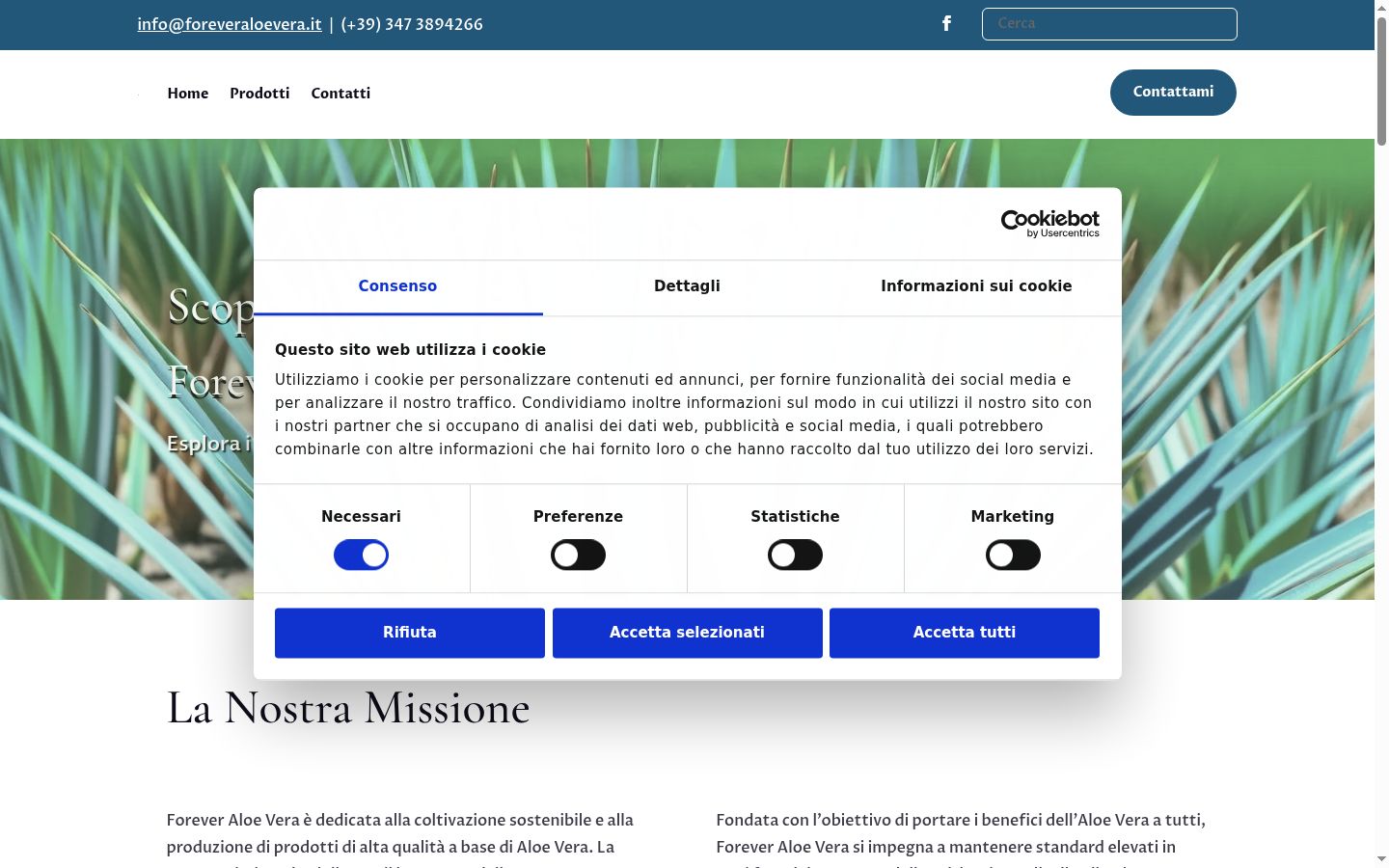The height and width of the screenshot is (868, 1389).
Task: Accept all cookies with Accetta tutti
Action: click(965, 633)
